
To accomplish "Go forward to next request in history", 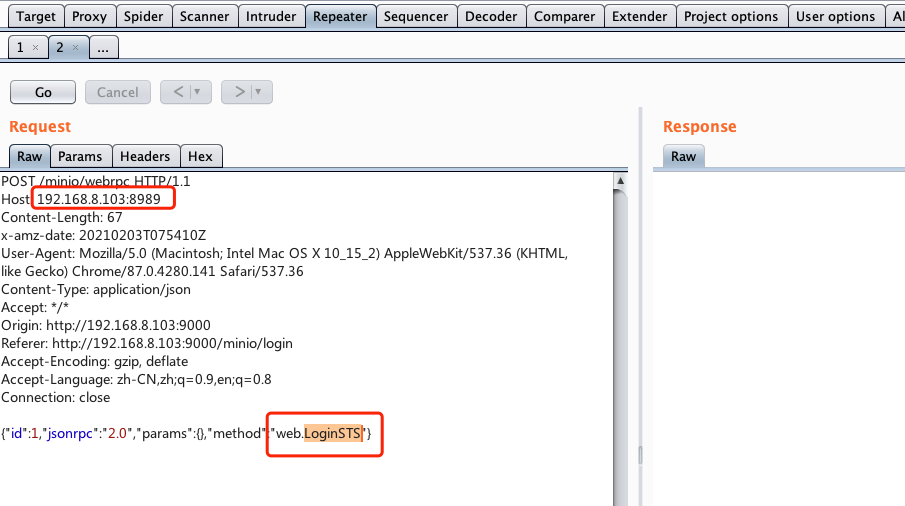I will pyautogui.click(x=239, y=92).
